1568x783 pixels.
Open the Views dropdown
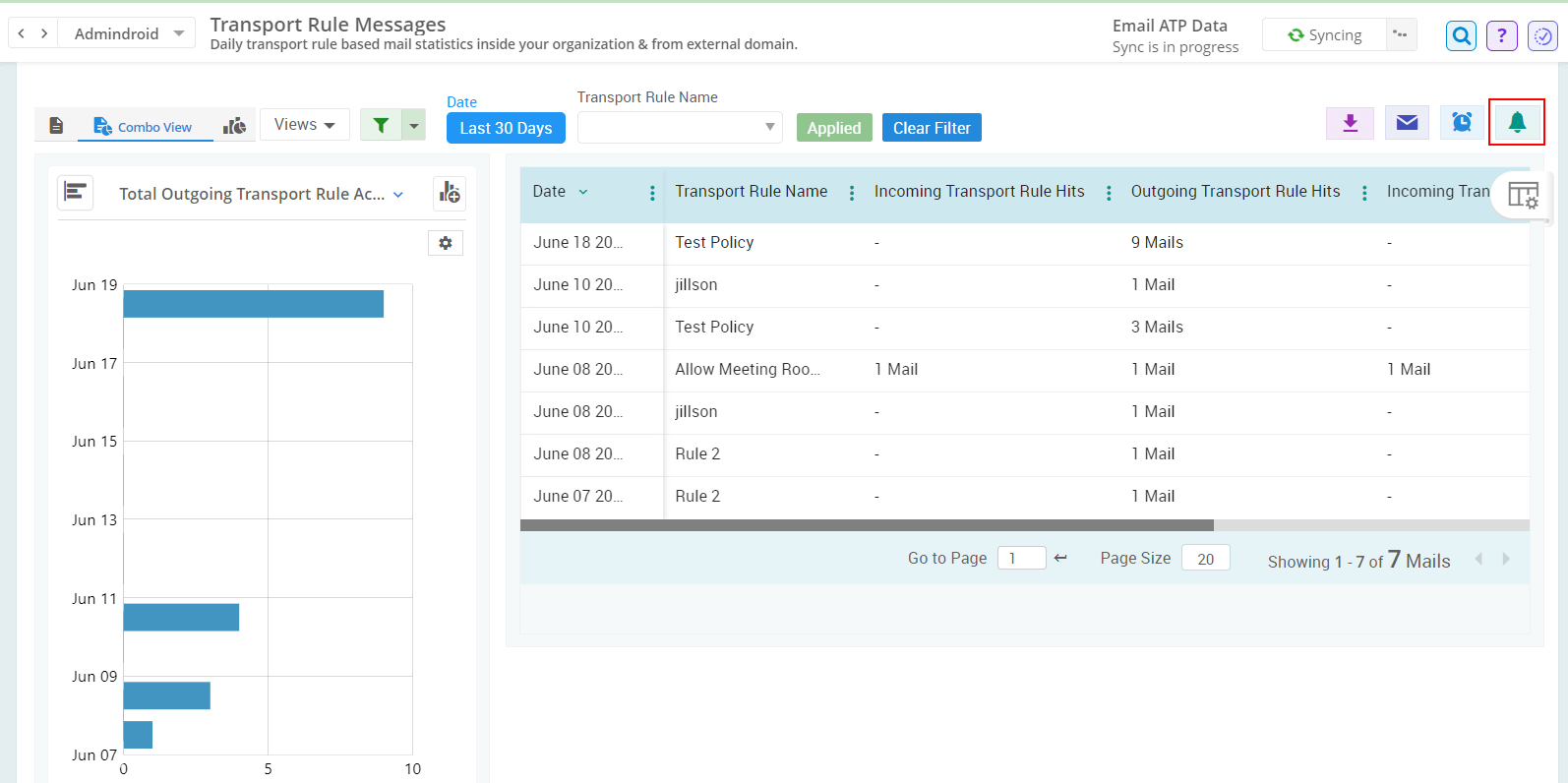[x=304, y=125]
